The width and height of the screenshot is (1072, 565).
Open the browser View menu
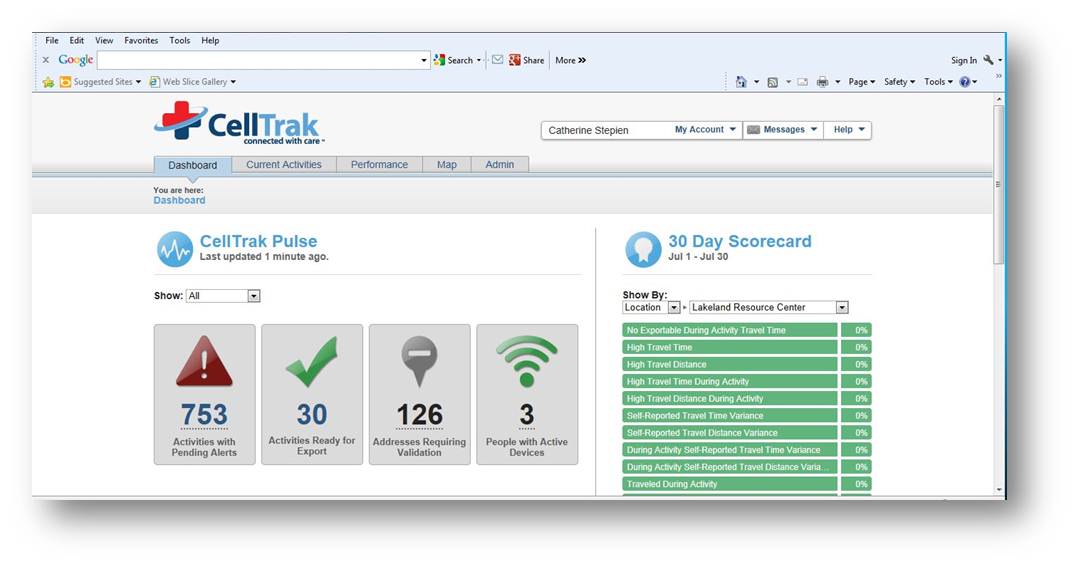coord(104,40)
